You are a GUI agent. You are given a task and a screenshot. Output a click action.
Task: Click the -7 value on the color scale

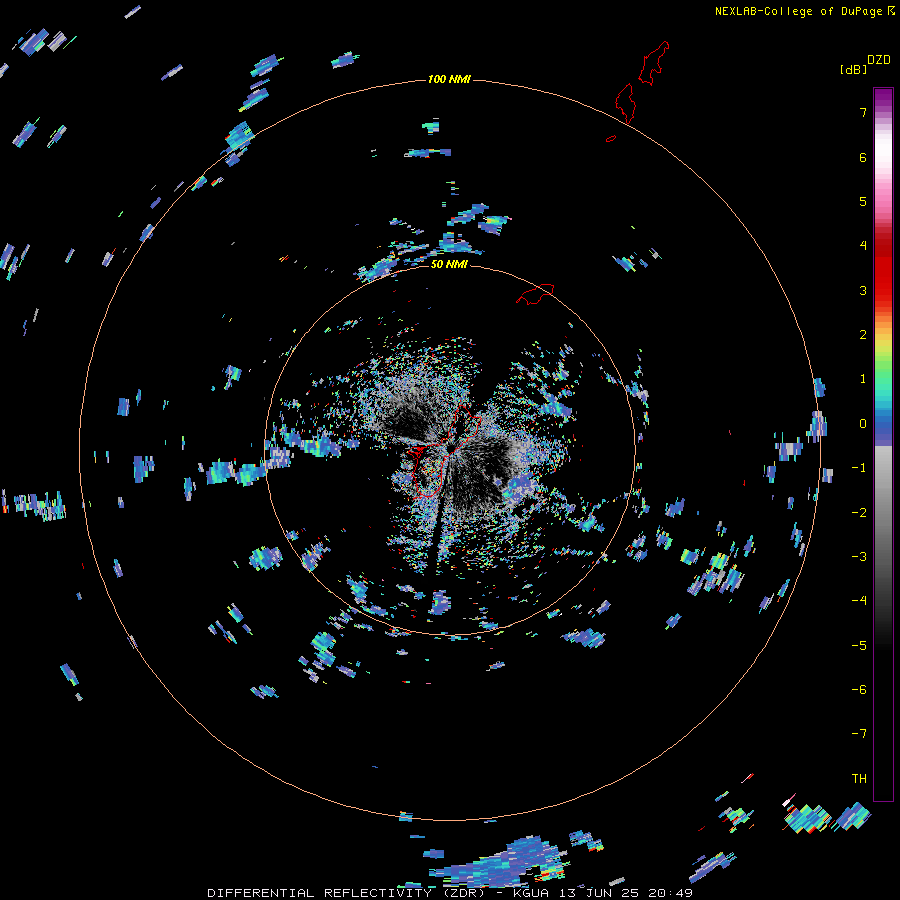pos(859,734)
